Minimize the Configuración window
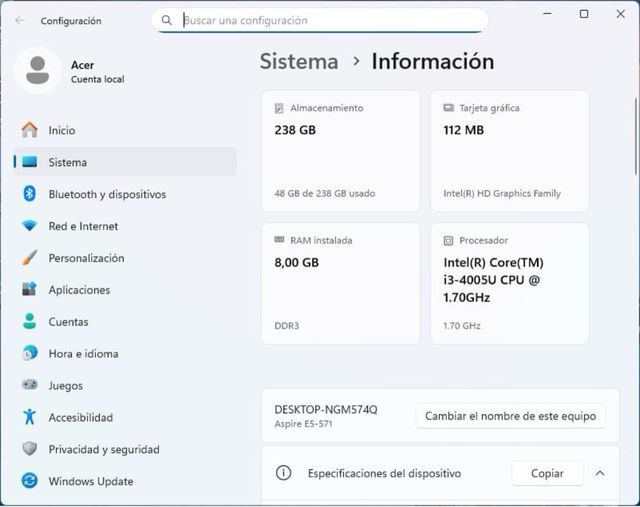This screenshot has width=640, height=507. click(x=547, y=14)
